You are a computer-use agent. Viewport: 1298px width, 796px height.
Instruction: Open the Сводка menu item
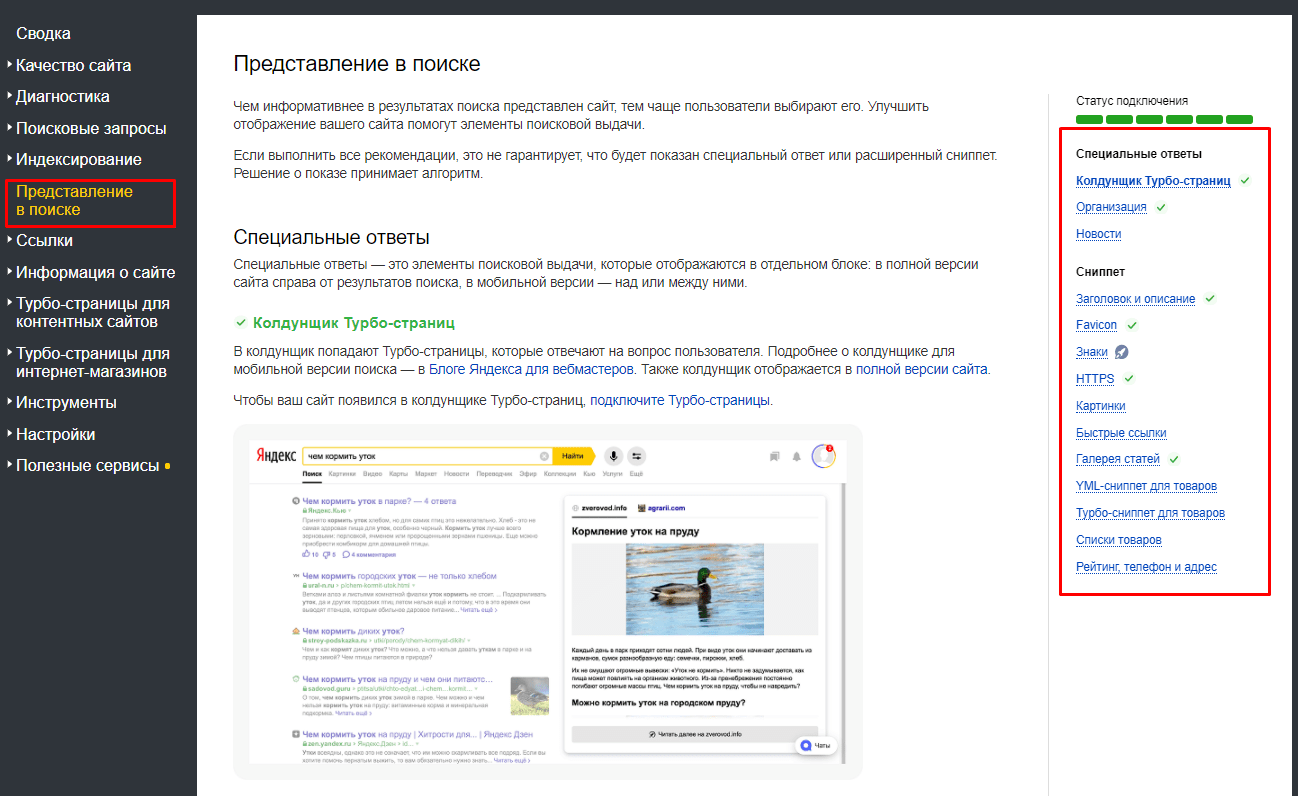pos(43,33)
